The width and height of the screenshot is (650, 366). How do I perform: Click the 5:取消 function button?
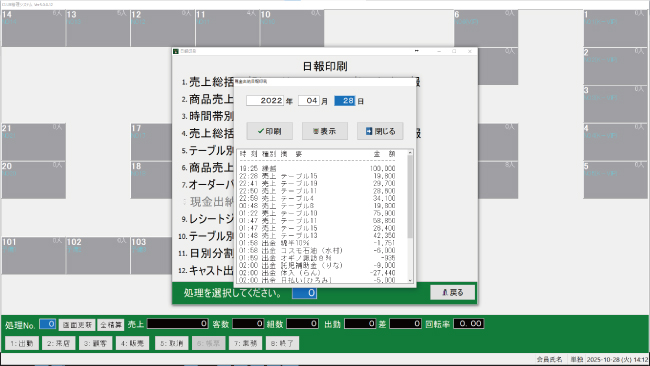point(172,343)
